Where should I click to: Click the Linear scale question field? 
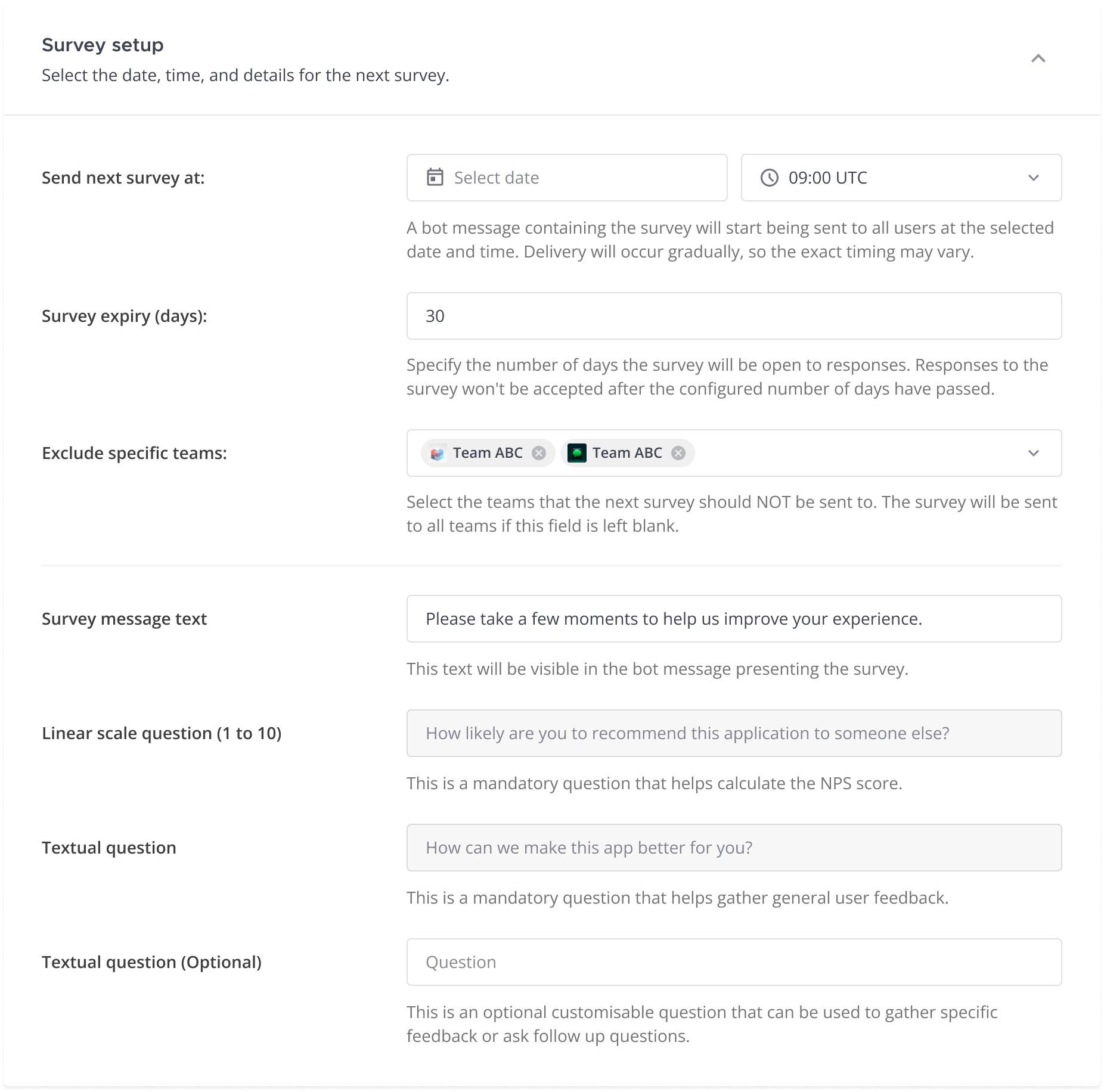[733, 733]
